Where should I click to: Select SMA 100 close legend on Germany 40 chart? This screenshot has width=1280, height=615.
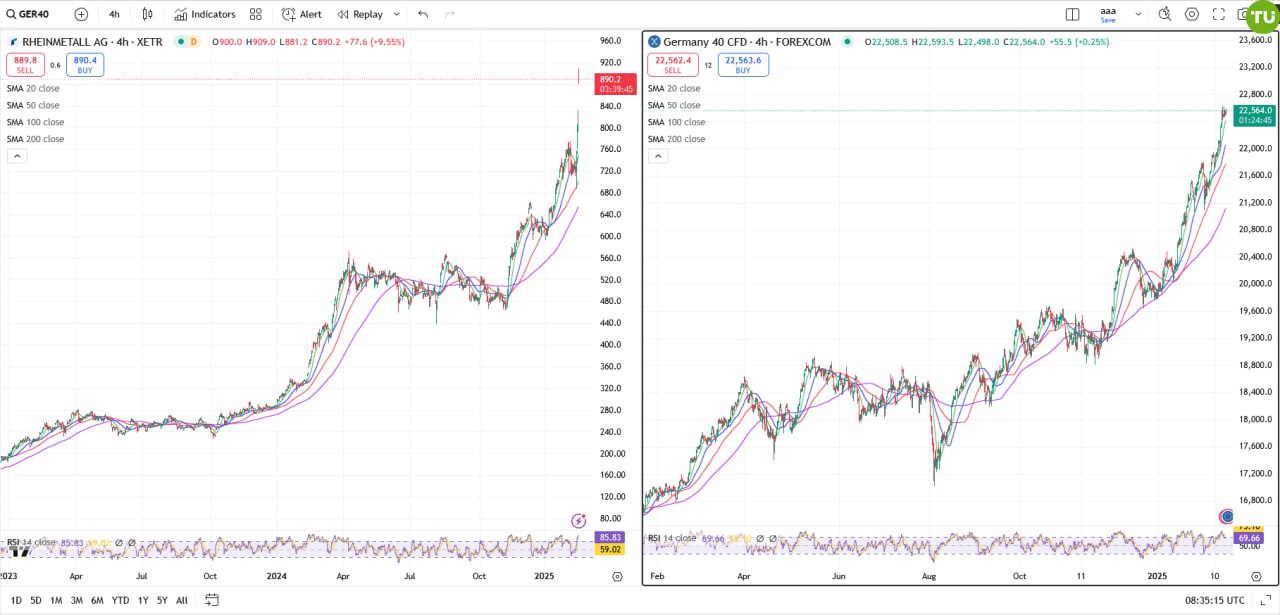pos(676,122)
